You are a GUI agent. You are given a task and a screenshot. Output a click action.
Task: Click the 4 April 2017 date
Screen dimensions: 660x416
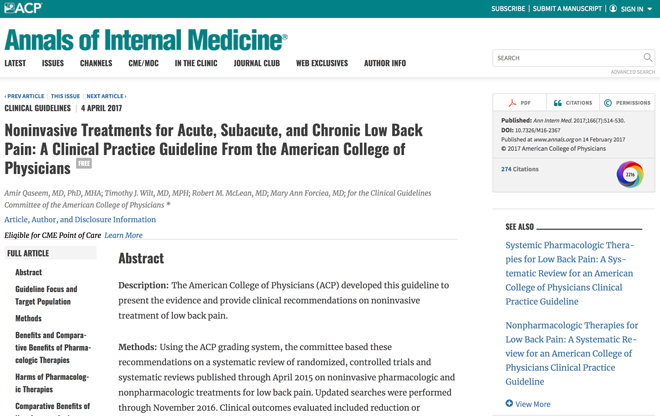pyautogui.click(x=101, y=108)
